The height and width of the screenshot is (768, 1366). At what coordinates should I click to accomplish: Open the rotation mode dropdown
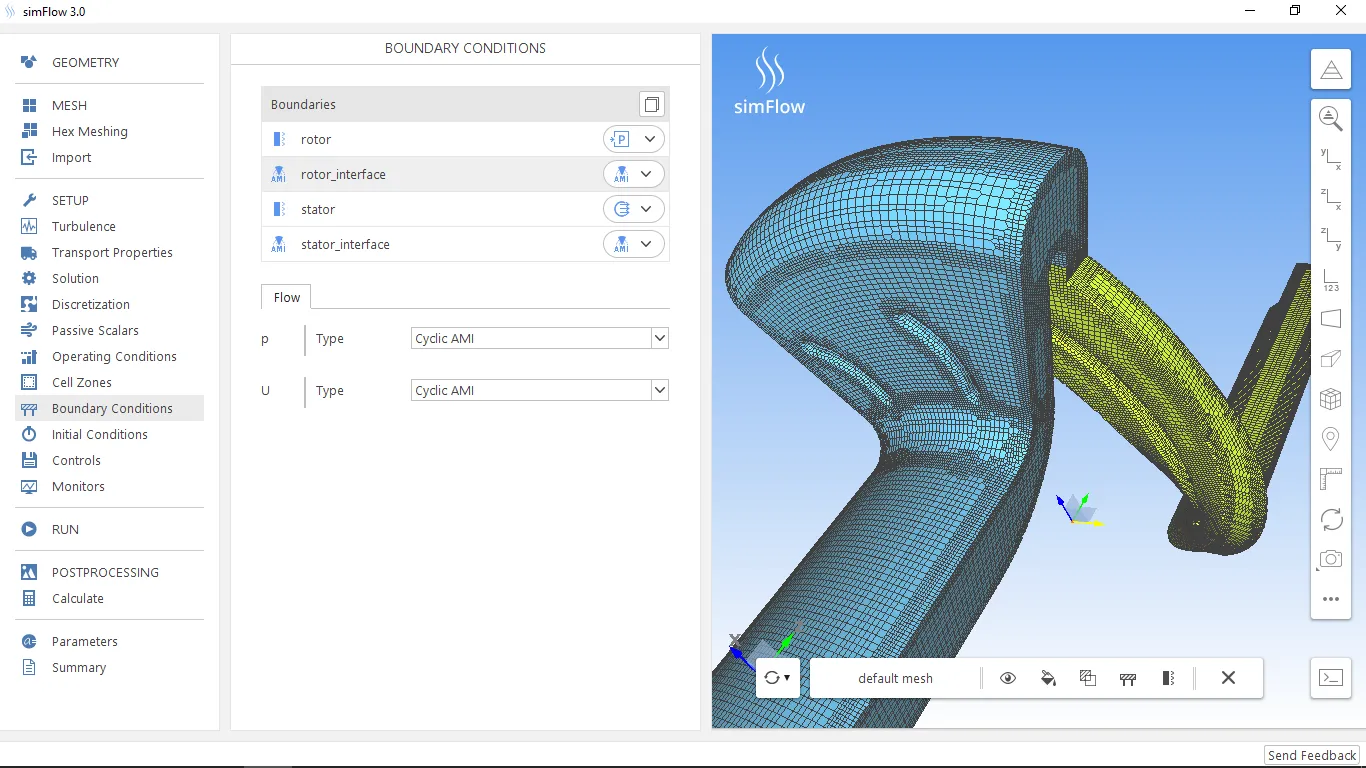pyautogui.click(x=777, y=677)
